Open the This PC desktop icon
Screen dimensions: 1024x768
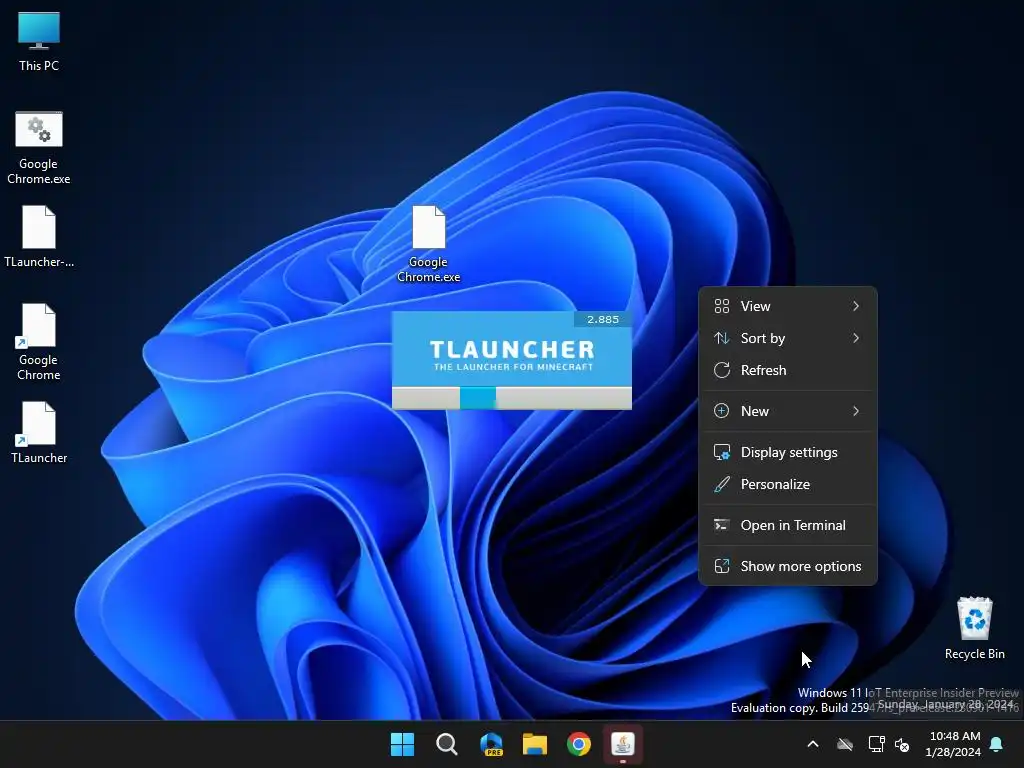point(39,41)
